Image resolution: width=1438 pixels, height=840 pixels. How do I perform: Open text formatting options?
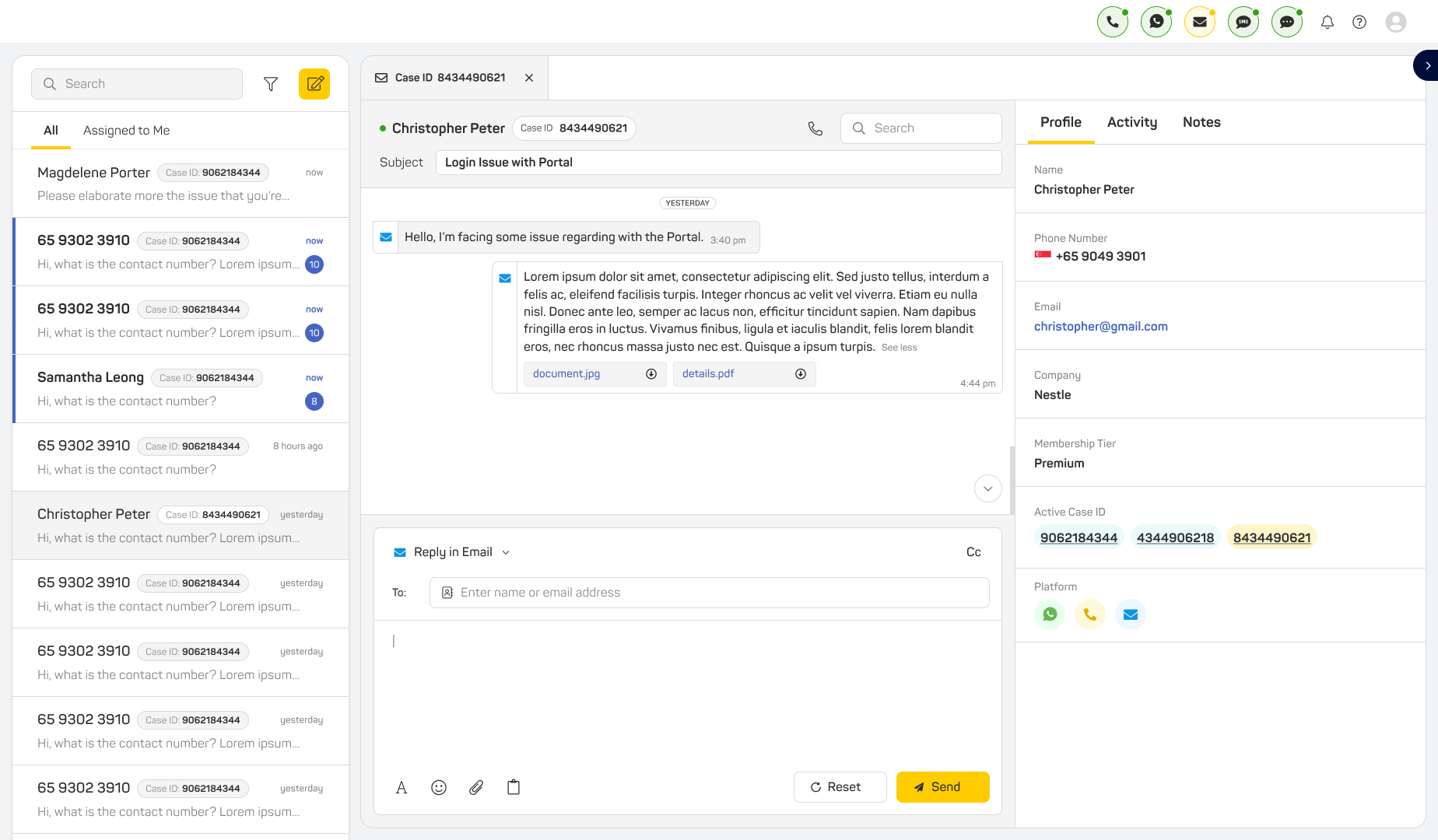pos(402,787)
